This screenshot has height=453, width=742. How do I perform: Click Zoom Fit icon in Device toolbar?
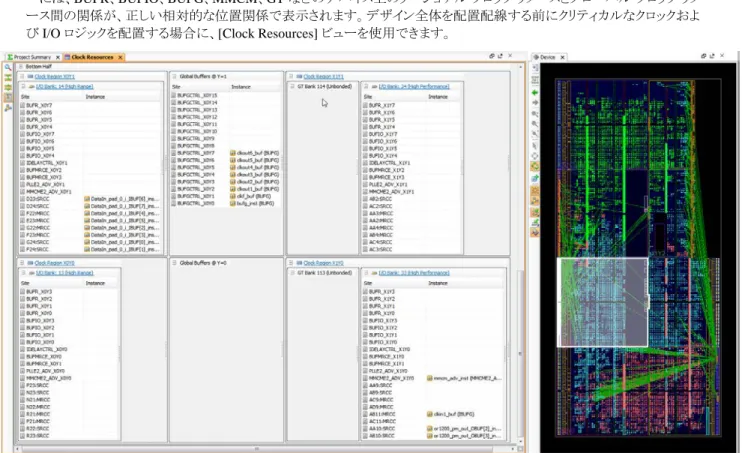(x=535, y=134)
